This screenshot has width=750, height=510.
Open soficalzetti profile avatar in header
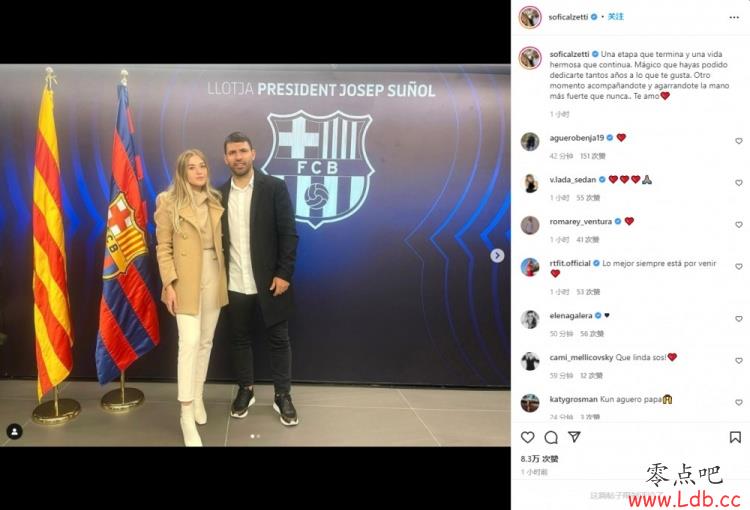point(530,18)
